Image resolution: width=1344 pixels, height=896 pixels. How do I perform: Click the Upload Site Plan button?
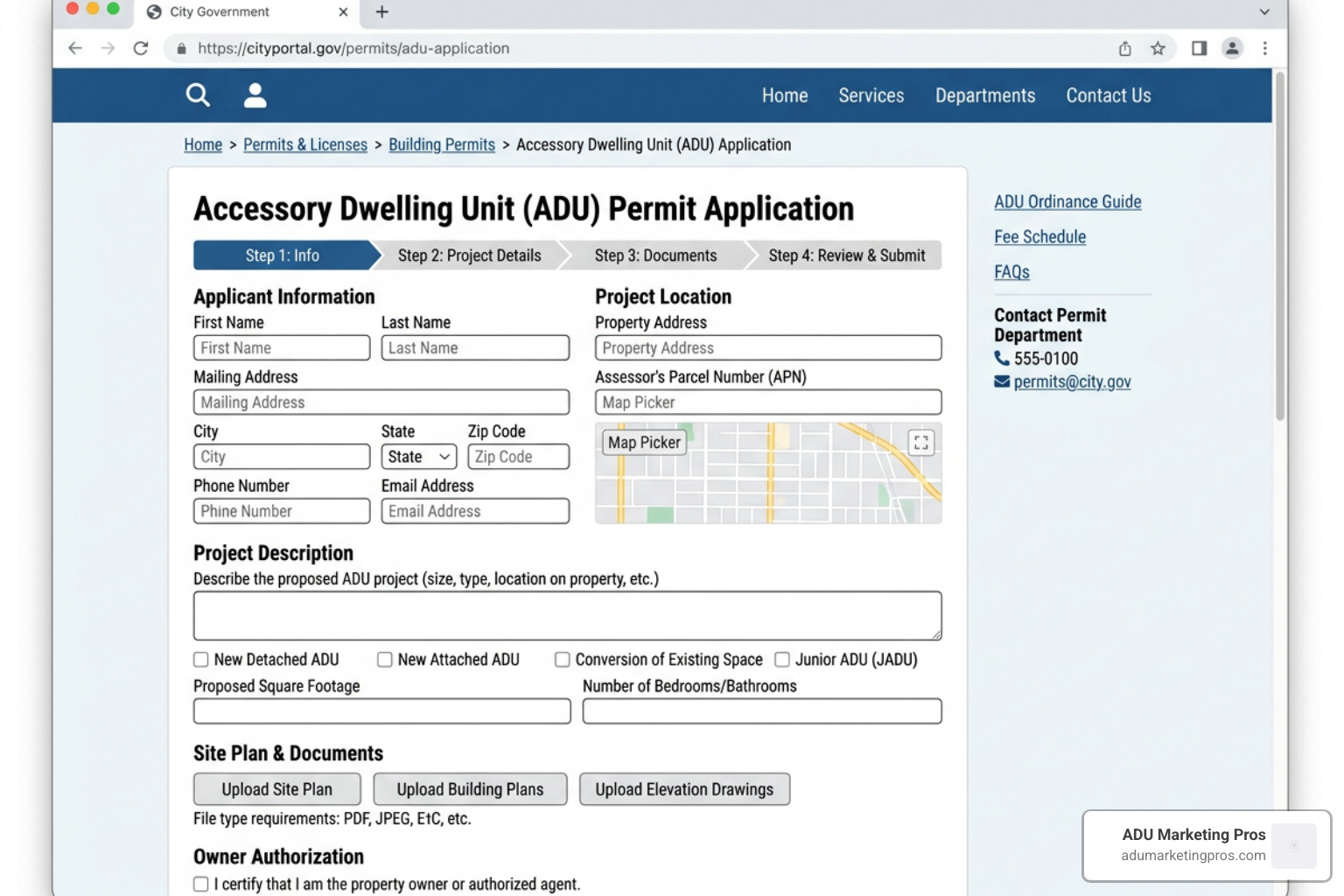276,789
